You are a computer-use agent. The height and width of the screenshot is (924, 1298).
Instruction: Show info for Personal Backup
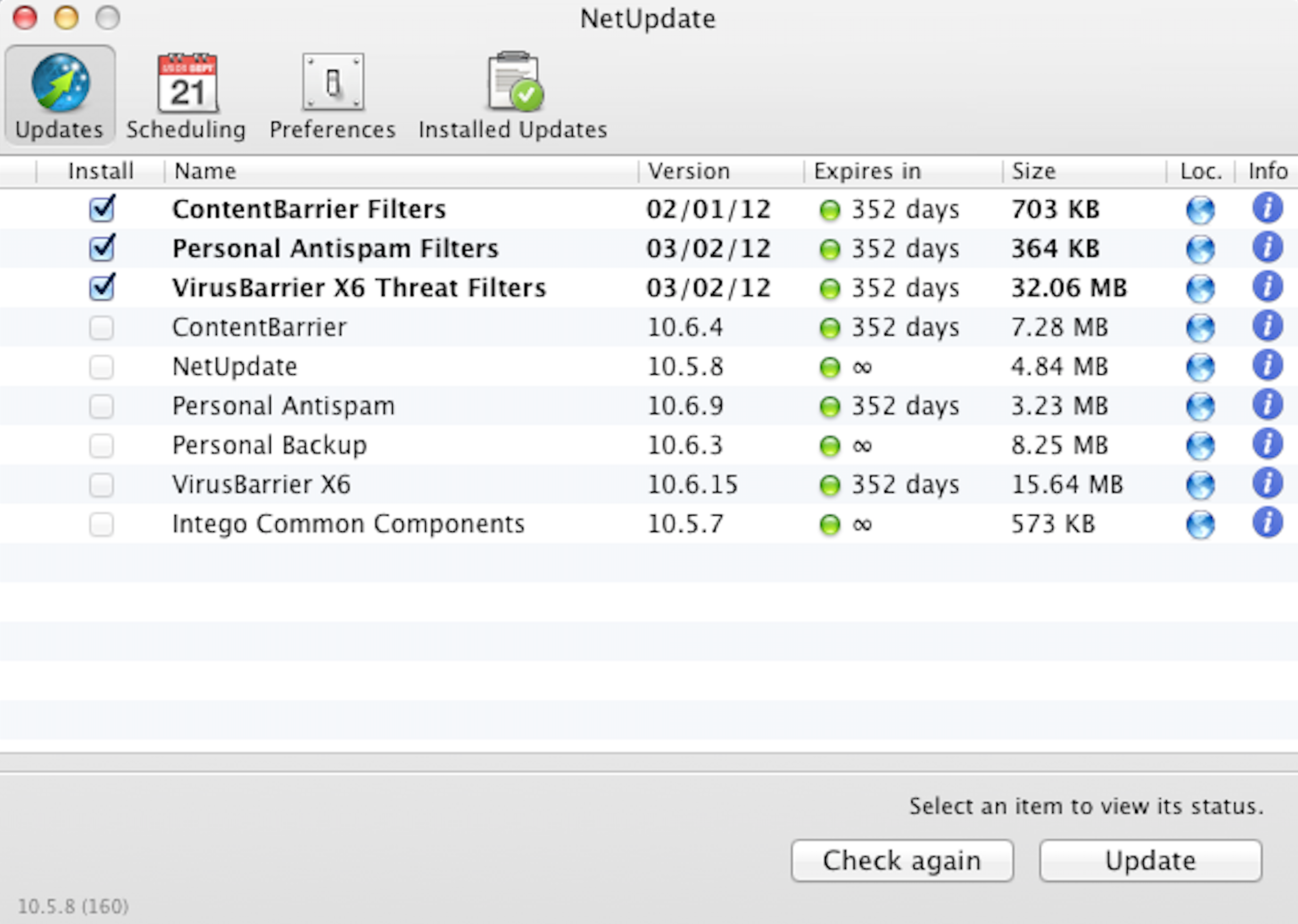click(x=1267, y=444)
